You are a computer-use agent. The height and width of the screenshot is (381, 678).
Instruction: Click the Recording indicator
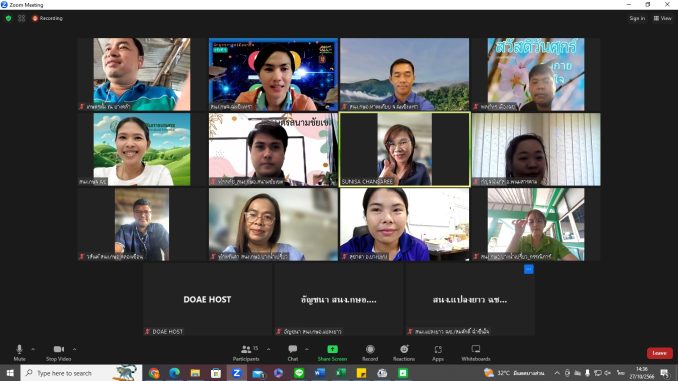(x=48, y=18)
